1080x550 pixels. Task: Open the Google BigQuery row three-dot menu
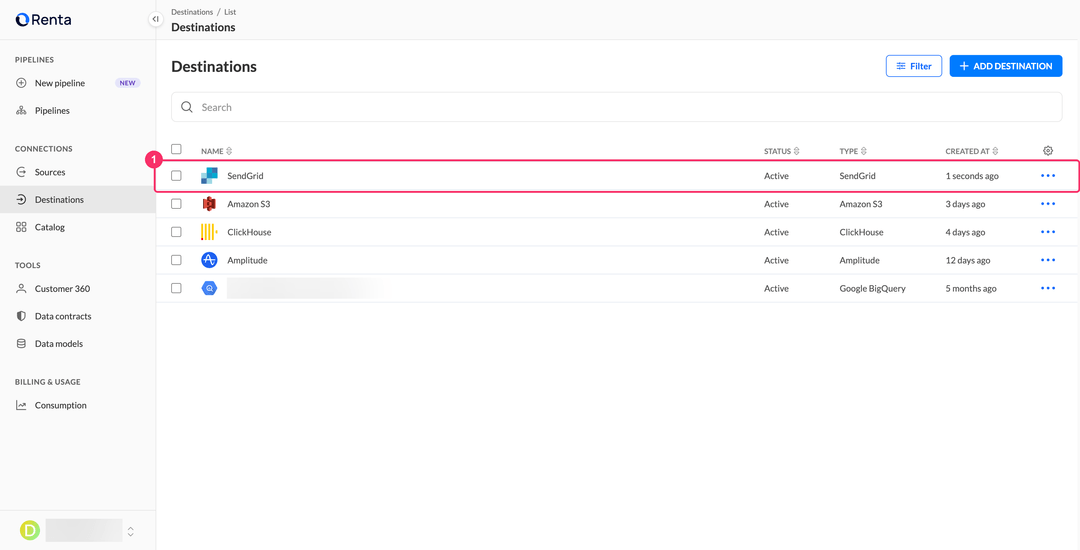click(x=1048, y=288)
